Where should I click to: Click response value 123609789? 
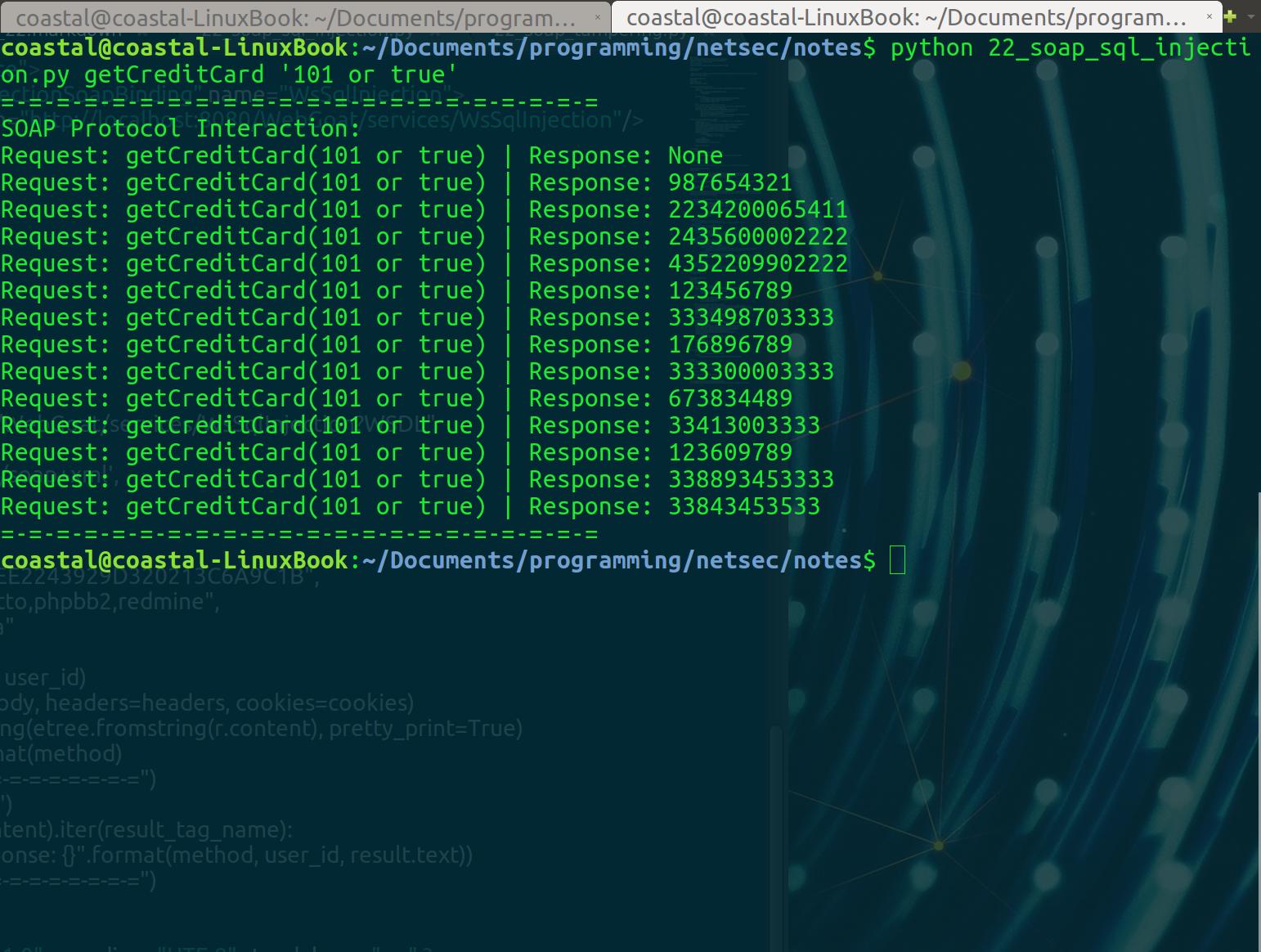[x=730, y=453]
